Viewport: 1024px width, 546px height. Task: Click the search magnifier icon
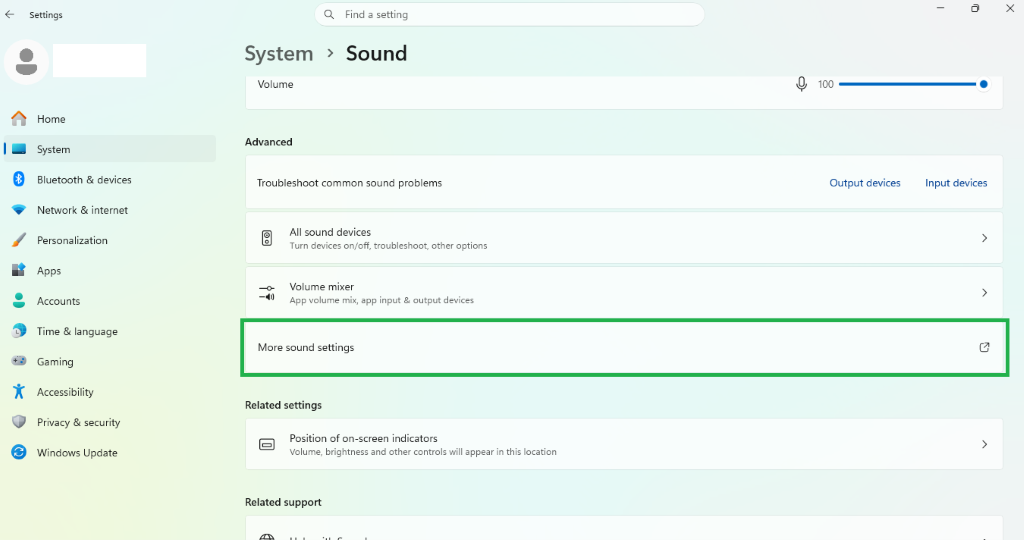(329, 14)
